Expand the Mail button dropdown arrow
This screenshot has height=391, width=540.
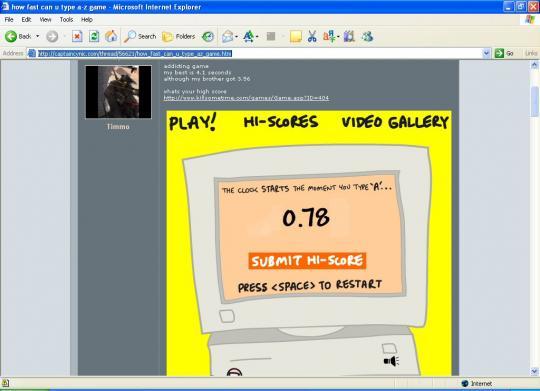[237, 37]
